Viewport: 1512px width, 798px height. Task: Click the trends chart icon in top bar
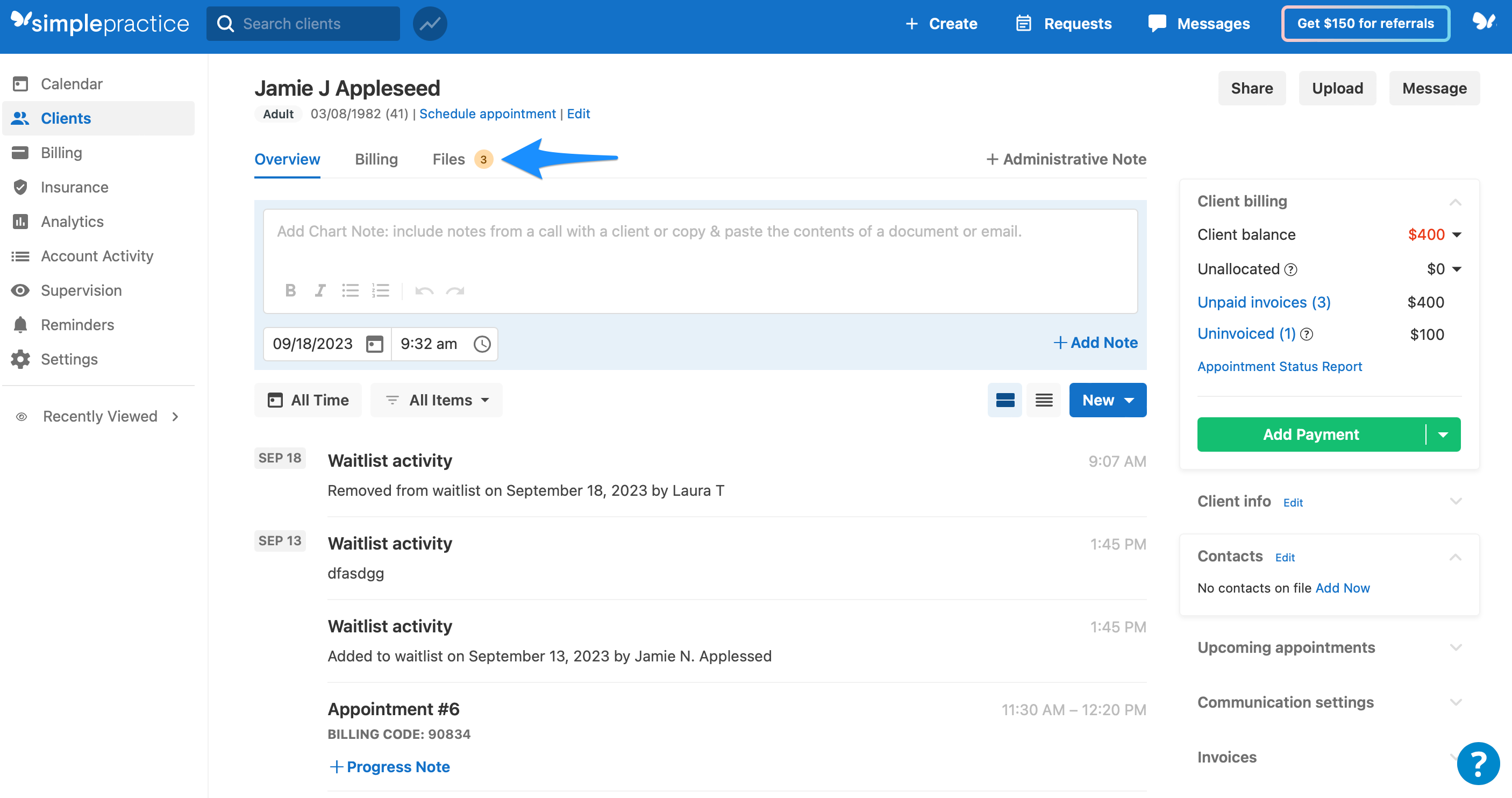429,24
